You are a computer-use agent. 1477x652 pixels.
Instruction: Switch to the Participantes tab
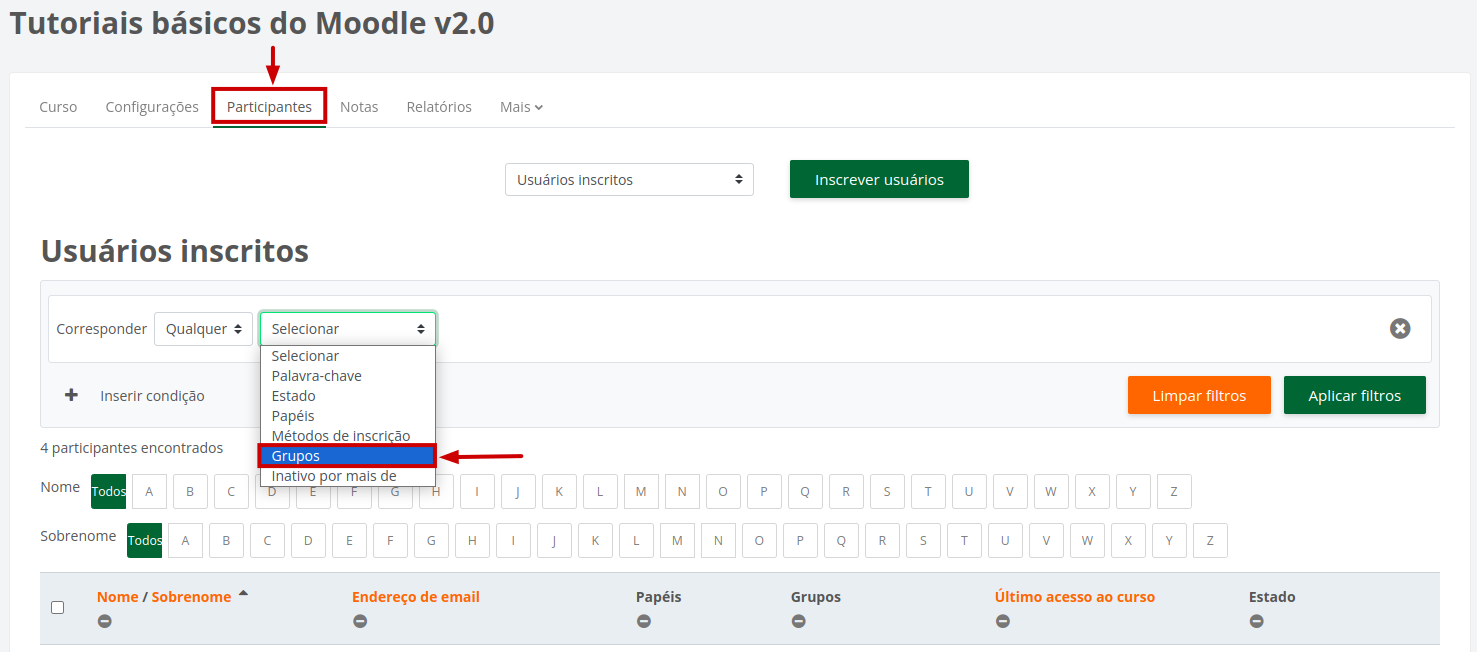pos(269,107)
